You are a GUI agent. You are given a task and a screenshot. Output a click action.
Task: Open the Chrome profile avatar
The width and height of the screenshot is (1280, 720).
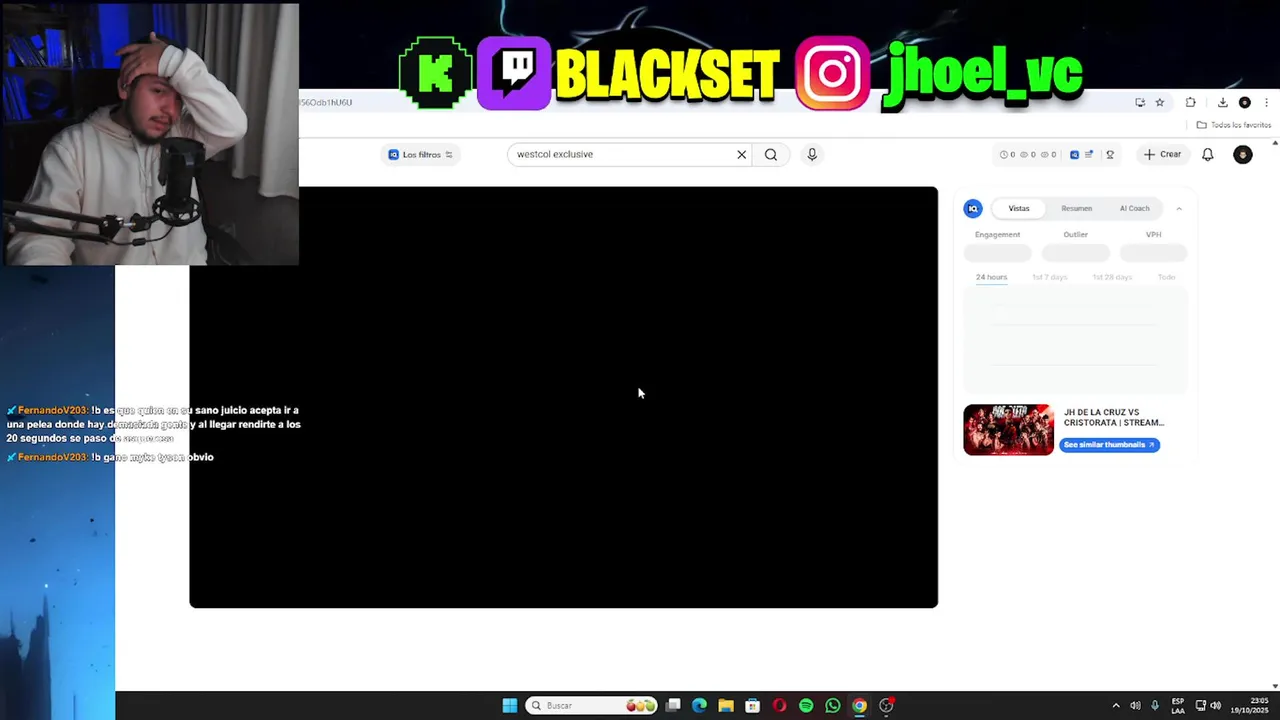click(x=1245, y=102)
